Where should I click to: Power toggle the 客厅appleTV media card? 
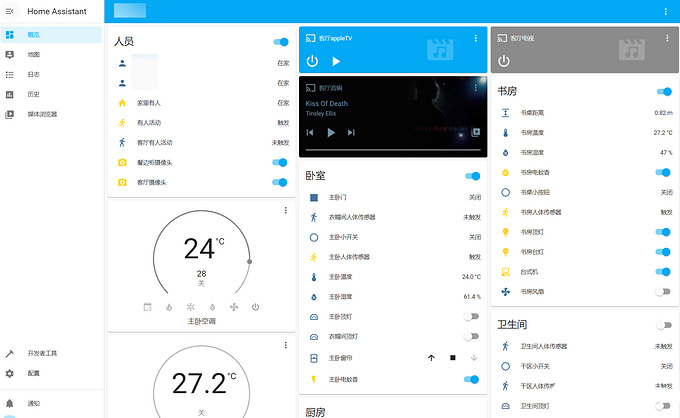coord(312,61)
